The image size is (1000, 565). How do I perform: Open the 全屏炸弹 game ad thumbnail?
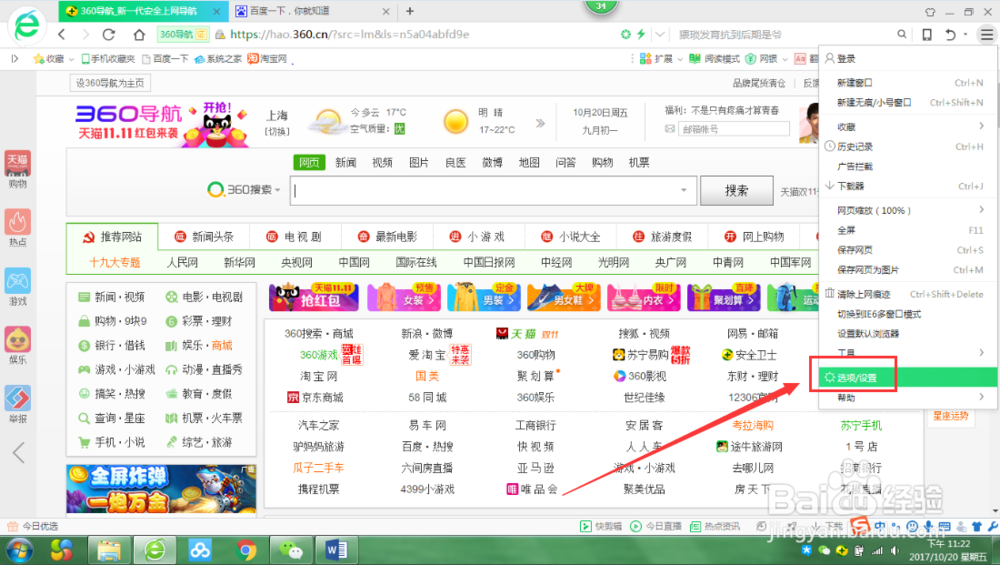click(x=161, y=488)
